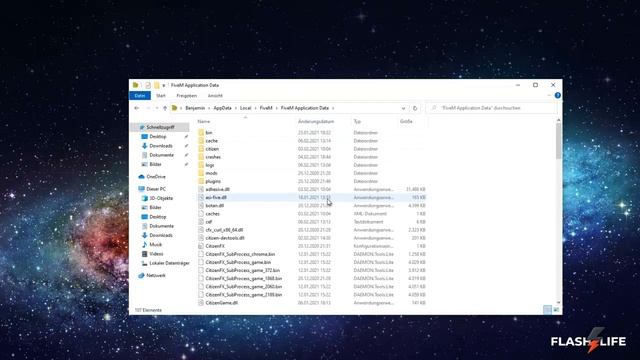Switch to large icons view in status bar
This screenshot has width=640, height=360.
click(x=556, y=310)
